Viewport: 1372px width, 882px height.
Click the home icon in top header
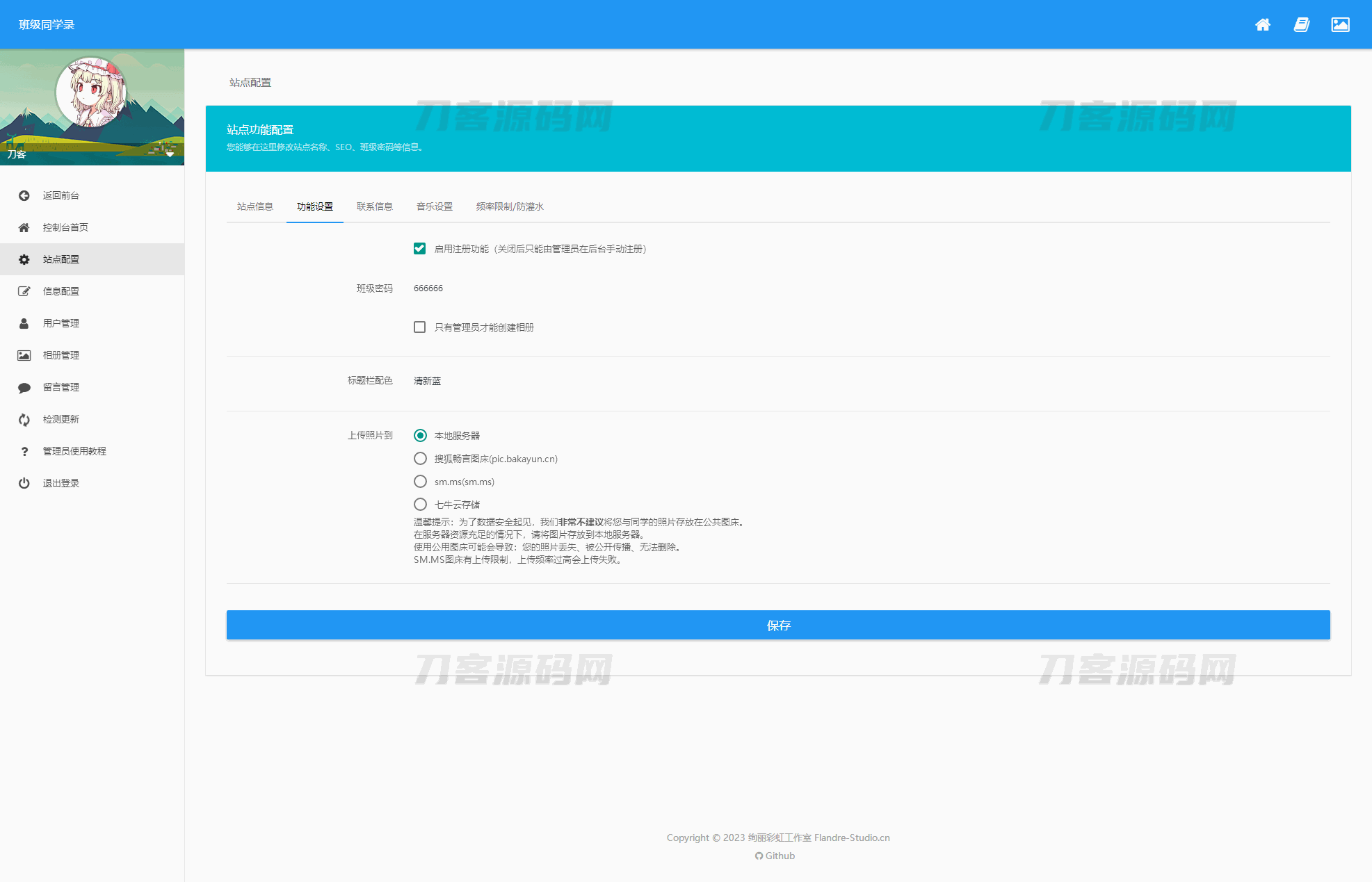coord(1263,25)
